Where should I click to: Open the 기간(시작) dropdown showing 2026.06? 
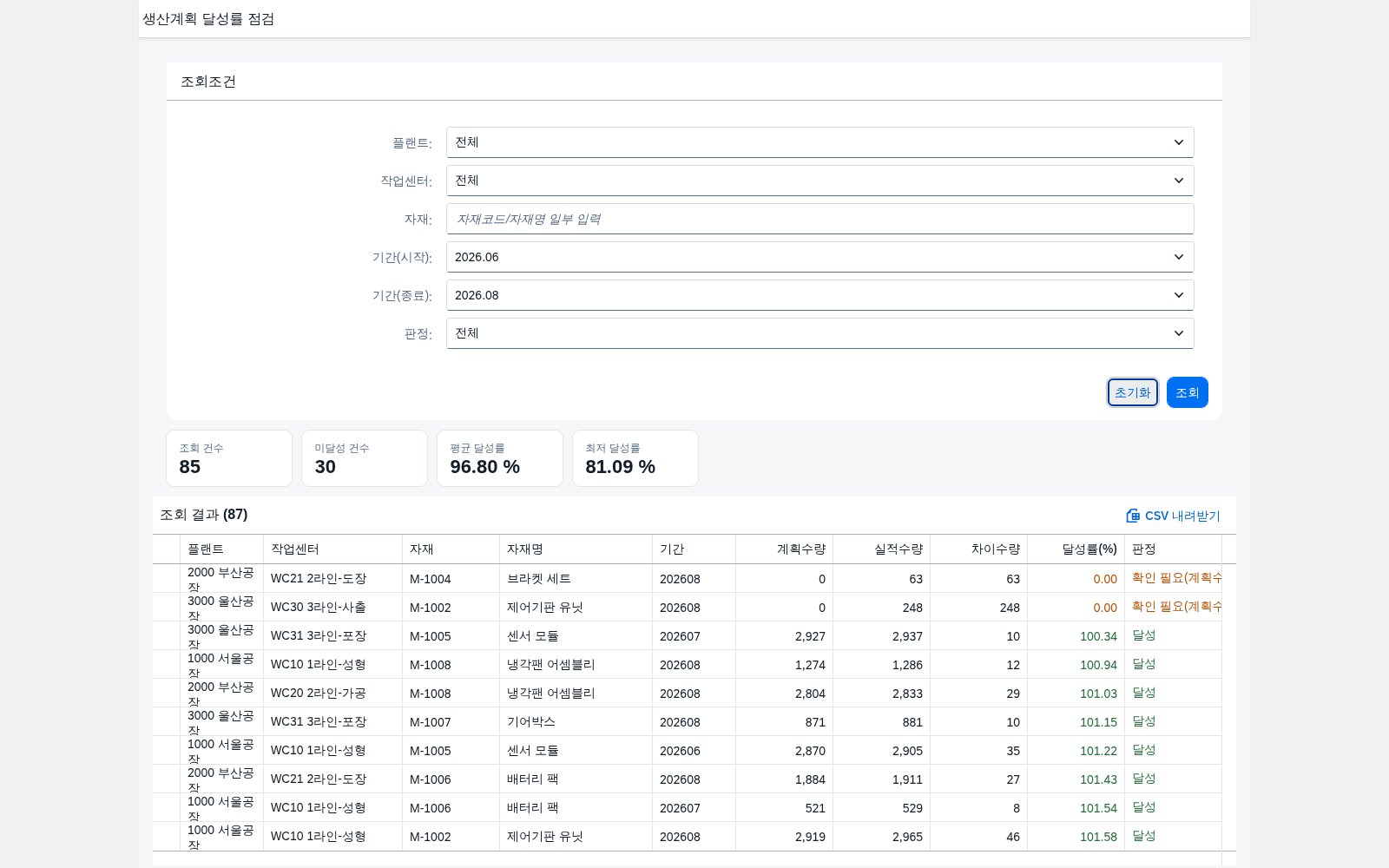click(x=820, y=257)
